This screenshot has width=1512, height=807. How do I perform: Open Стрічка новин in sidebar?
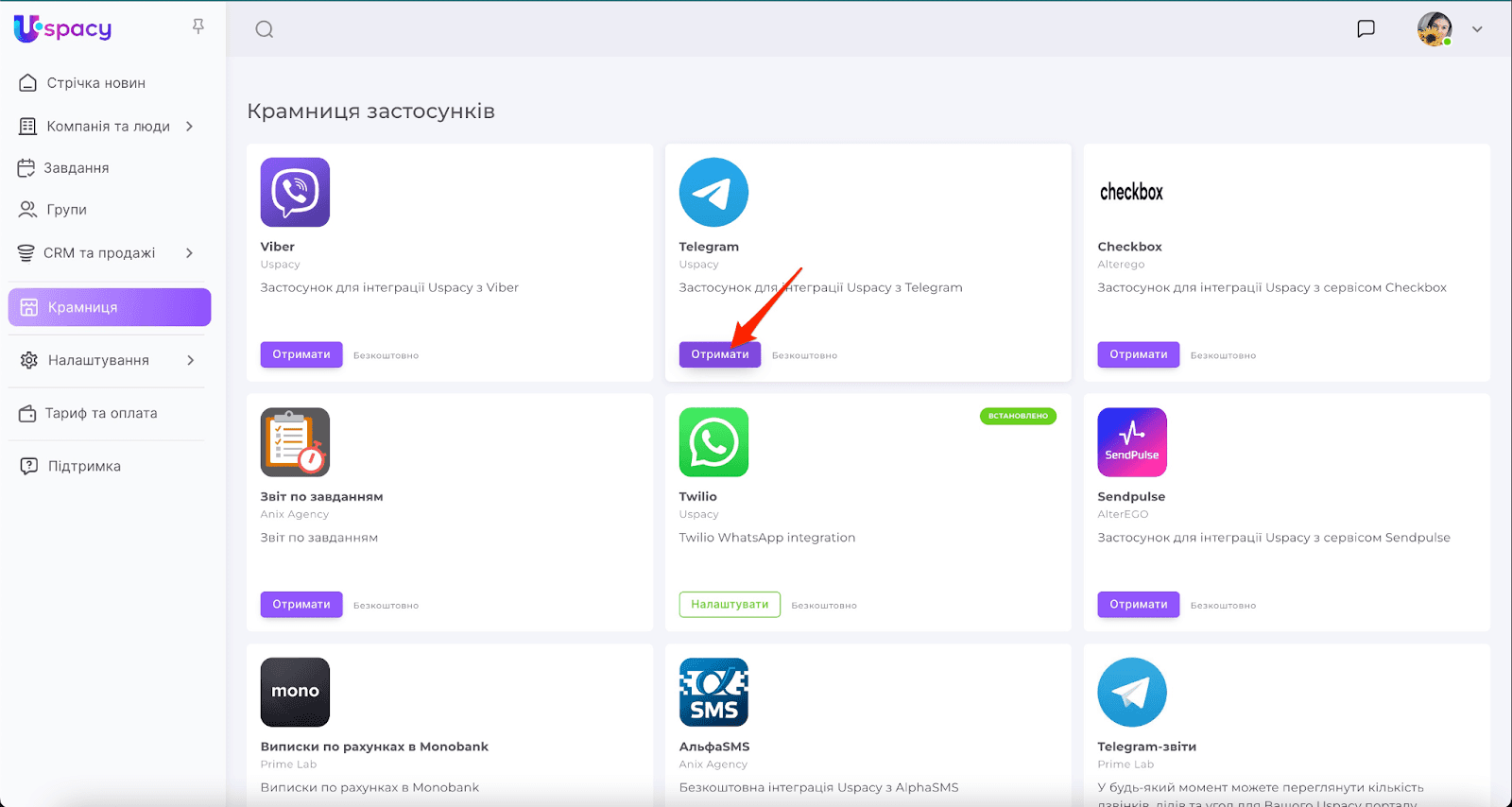pos(95,83)
